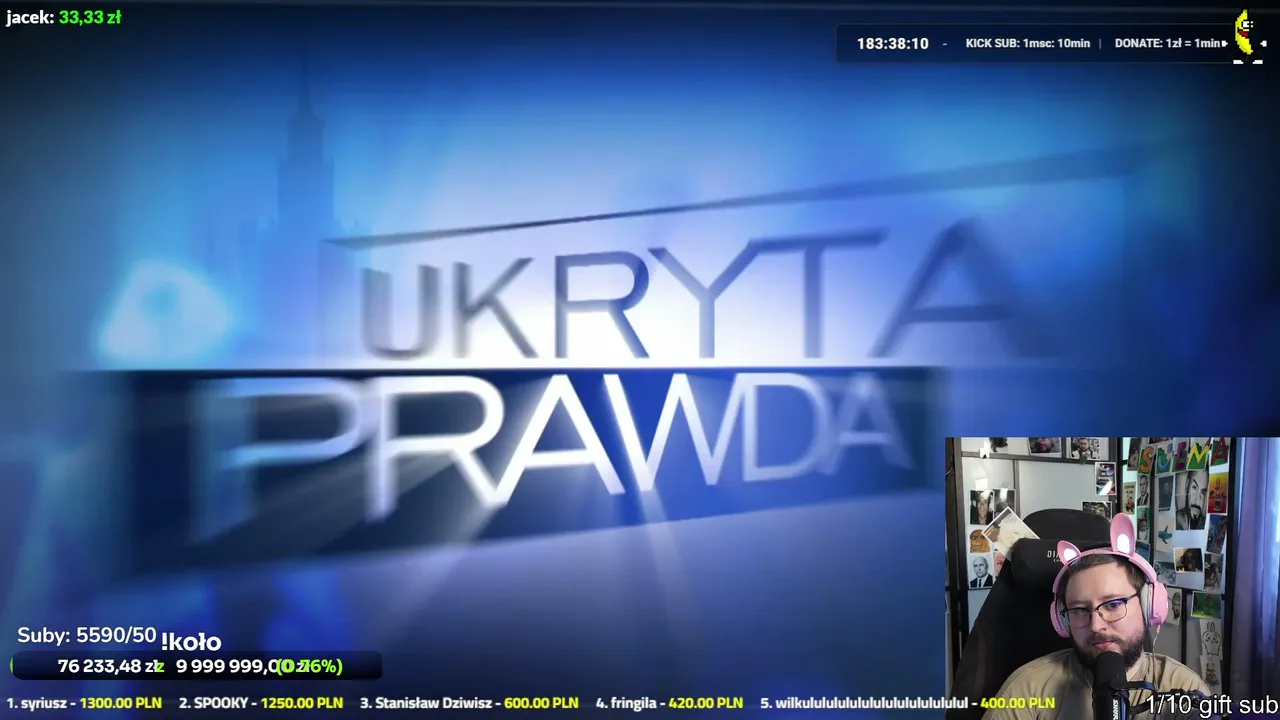Click the "3. Stanisław Dziwisz" donor entry

click(469, 703)
